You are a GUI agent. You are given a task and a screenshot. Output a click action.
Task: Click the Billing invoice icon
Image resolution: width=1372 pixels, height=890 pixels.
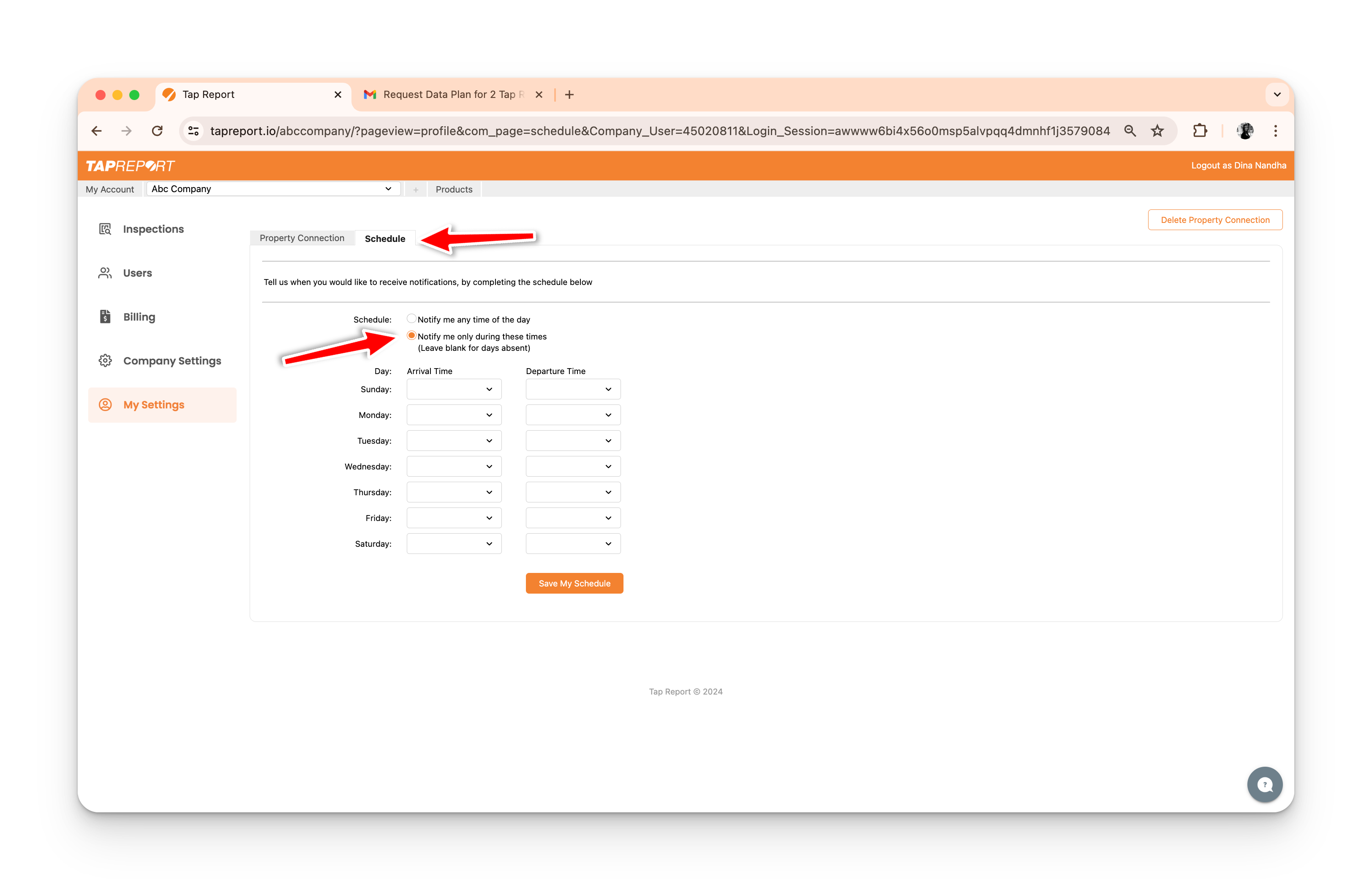[105, 317]
